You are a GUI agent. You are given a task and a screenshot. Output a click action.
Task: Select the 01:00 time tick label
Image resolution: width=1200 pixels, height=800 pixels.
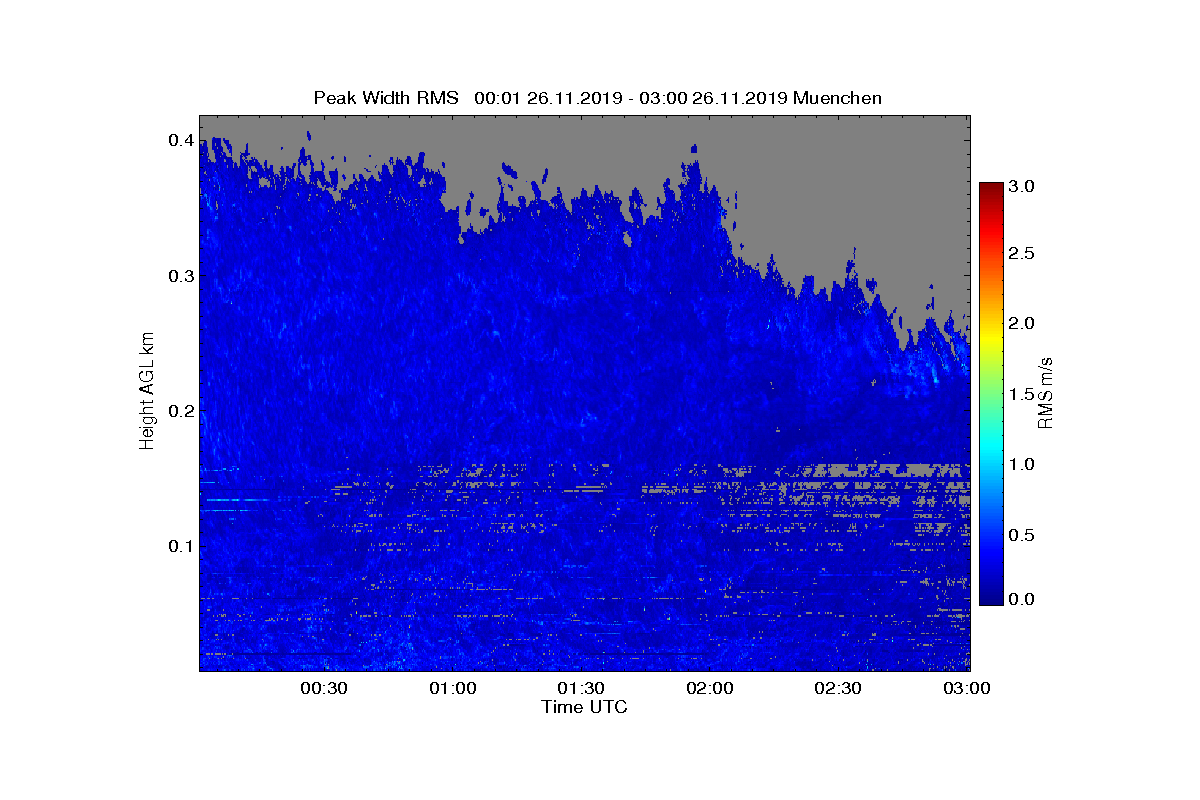453,688
